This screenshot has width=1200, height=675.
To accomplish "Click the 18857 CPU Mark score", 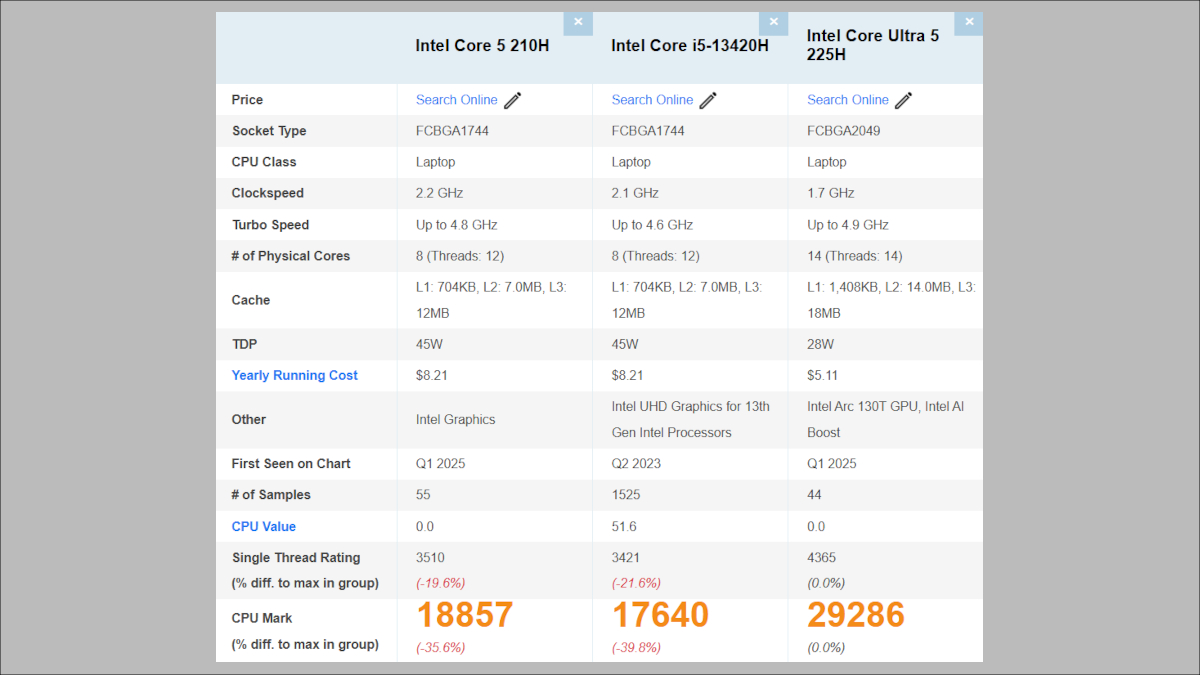I will (x=465, y=615).
